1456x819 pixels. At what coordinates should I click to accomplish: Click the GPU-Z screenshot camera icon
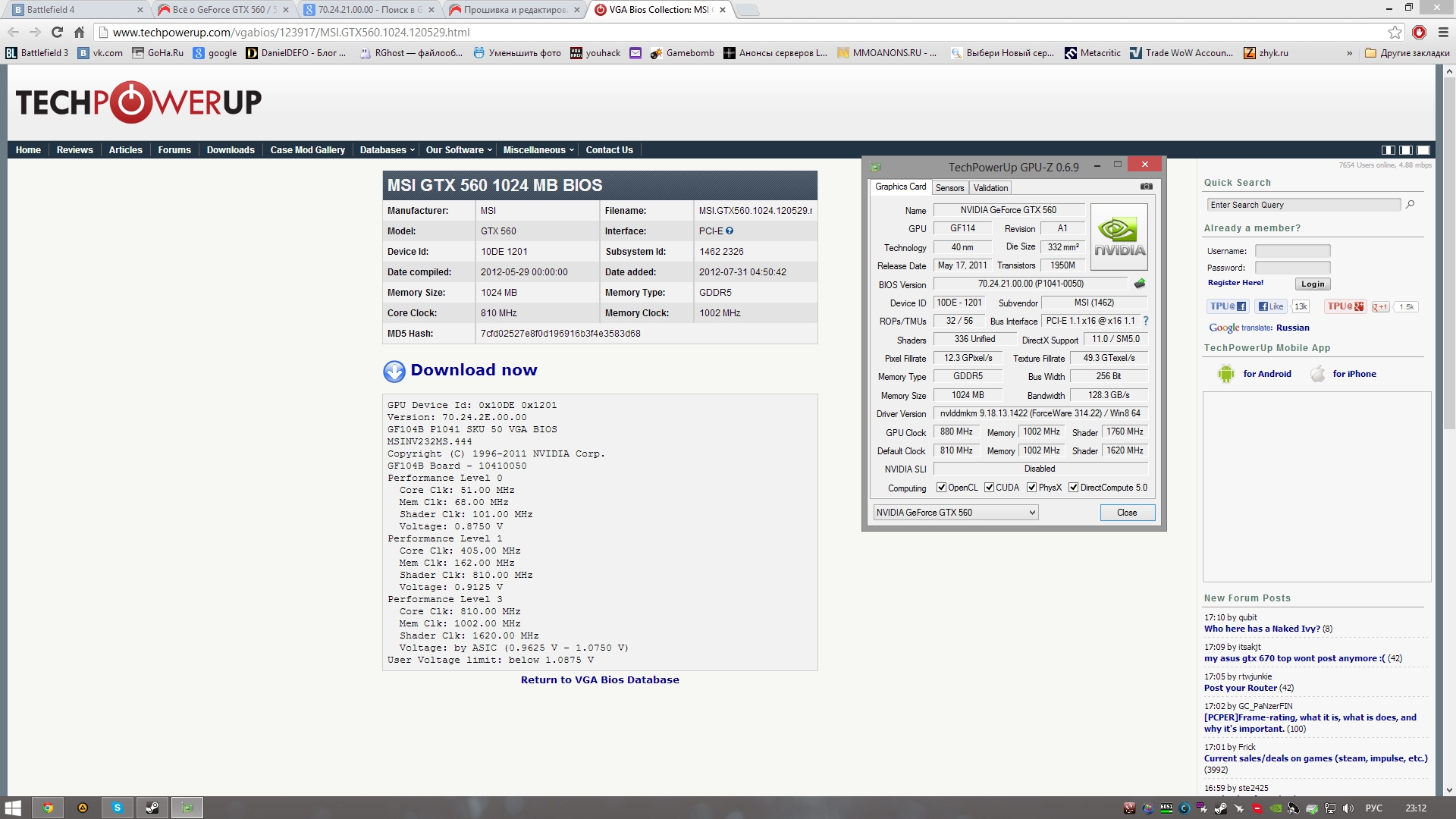(x=1146, y=187)
